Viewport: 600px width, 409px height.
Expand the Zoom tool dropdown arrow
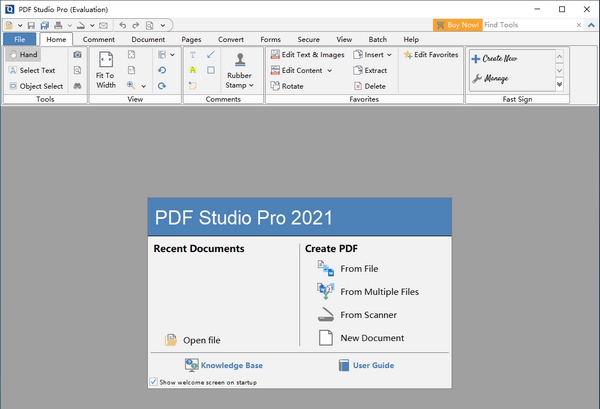[x=143, y=86]
